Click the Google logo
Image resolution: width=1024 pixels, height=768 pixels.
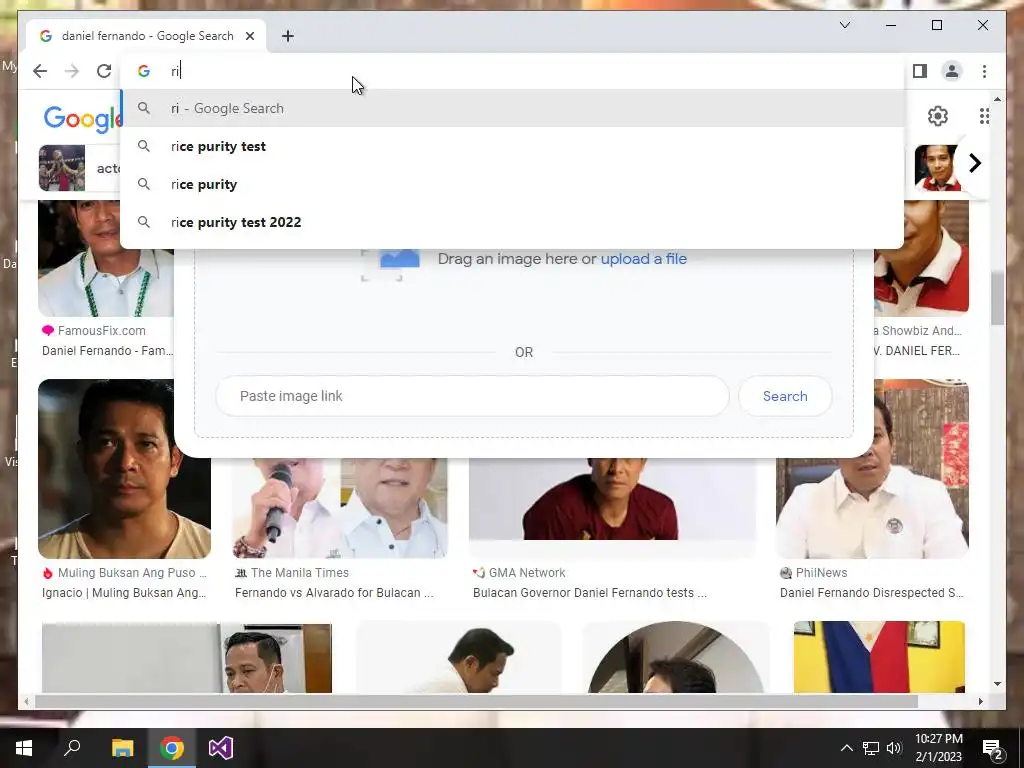pos(82,119)
